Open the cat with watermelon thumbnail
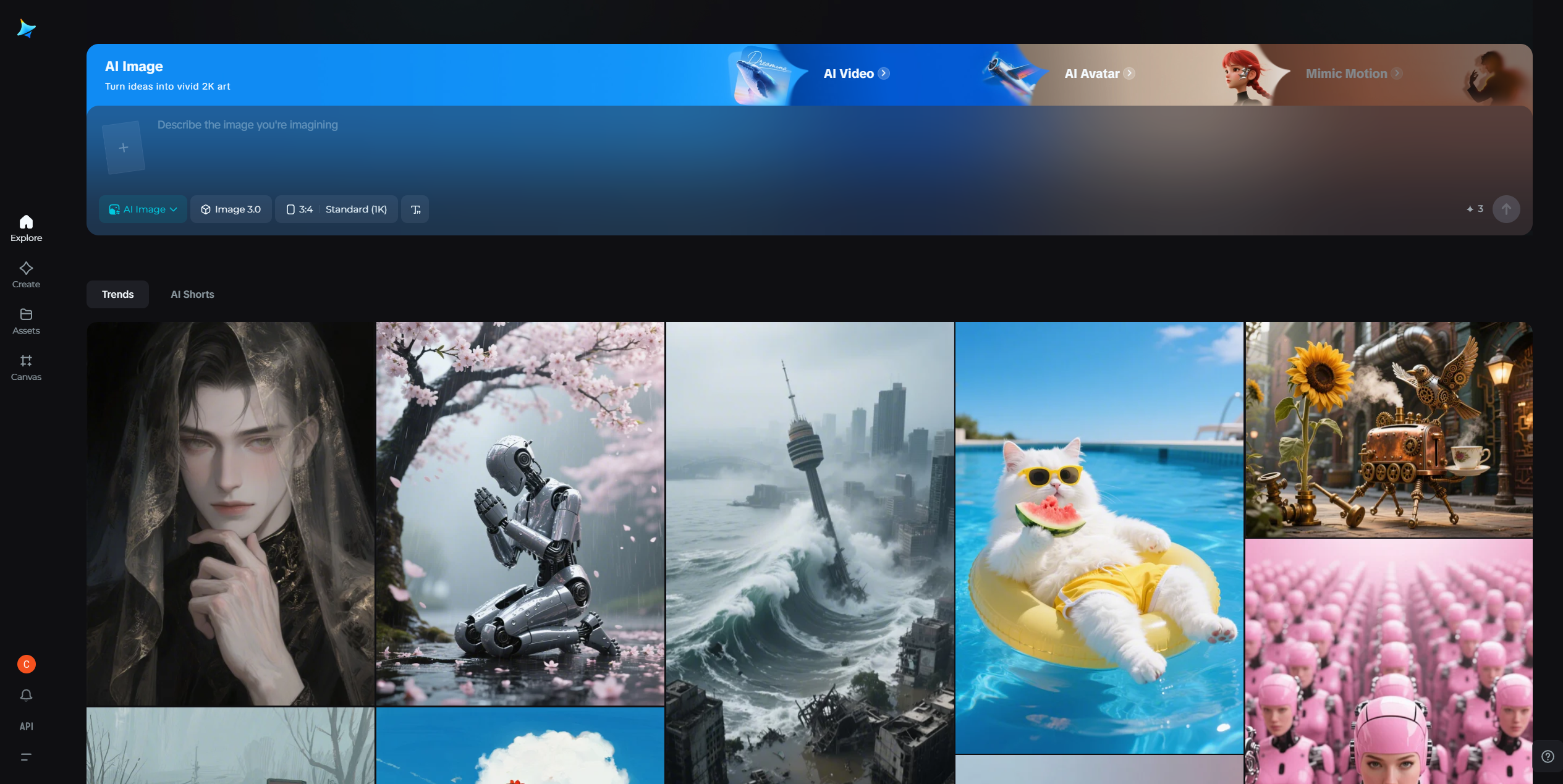The image size is (1563, 784). 1098,537
